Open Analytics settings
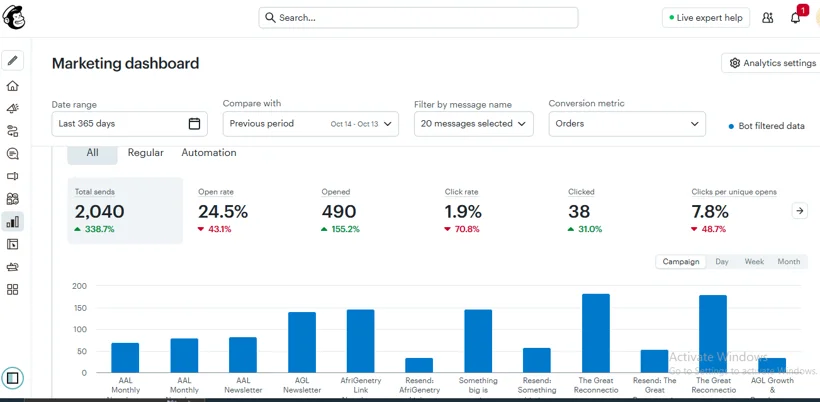Image resolution: width=820 pixels, height=402 pixels. (x=771, y=63)
